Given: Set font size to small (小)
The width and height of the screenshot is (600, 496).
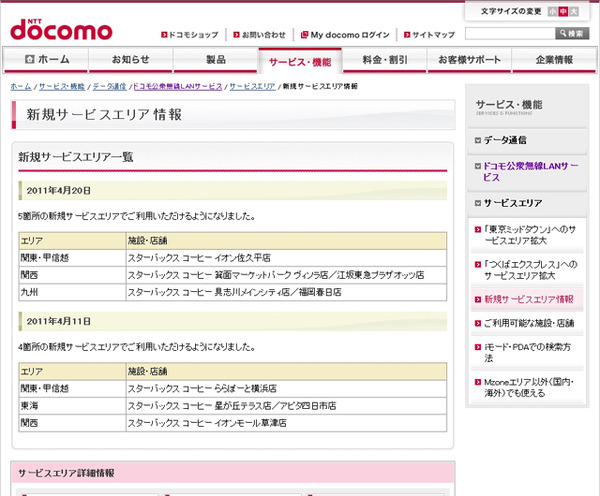Looking at the screenshot, I should coord(550,12).
